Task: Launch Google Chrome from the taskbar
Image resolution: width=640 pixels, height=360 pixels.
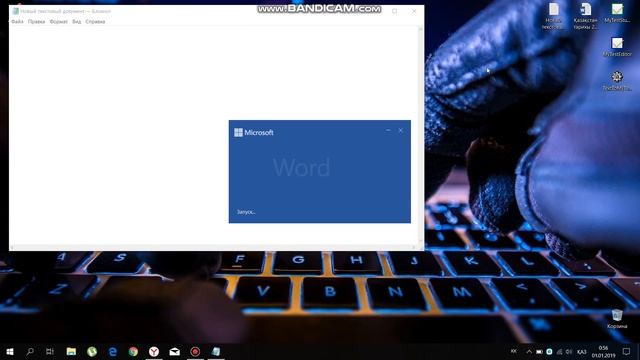Action: (x=133, y=351)
